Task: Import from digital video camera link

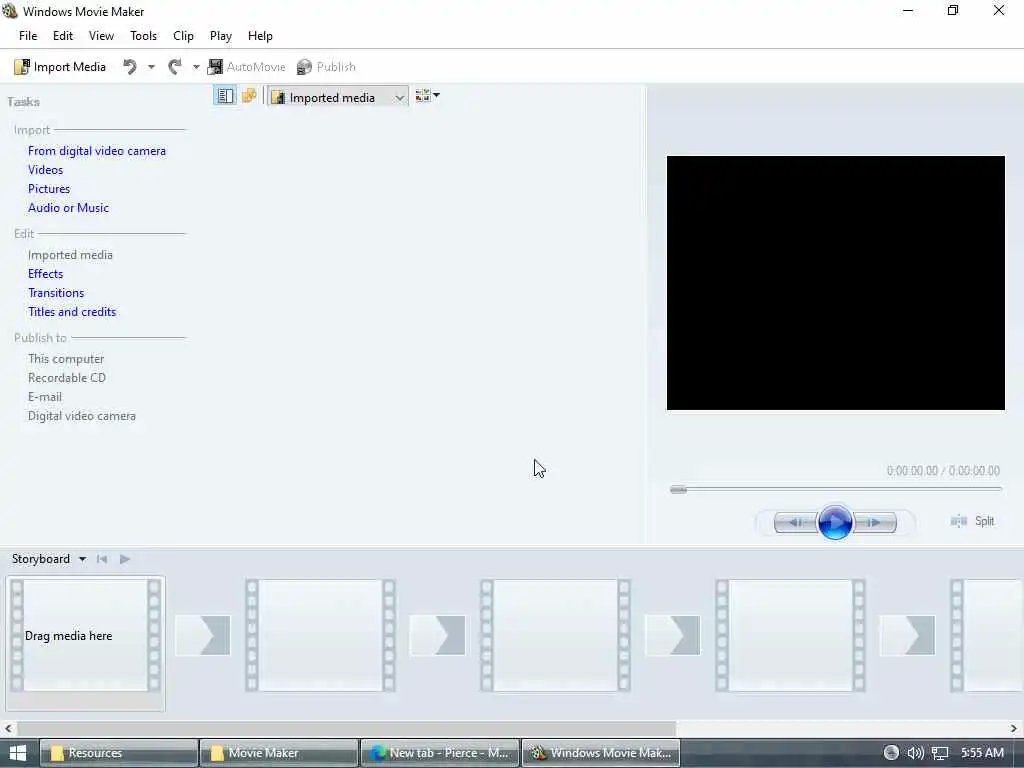Action: tap(97, 151)
